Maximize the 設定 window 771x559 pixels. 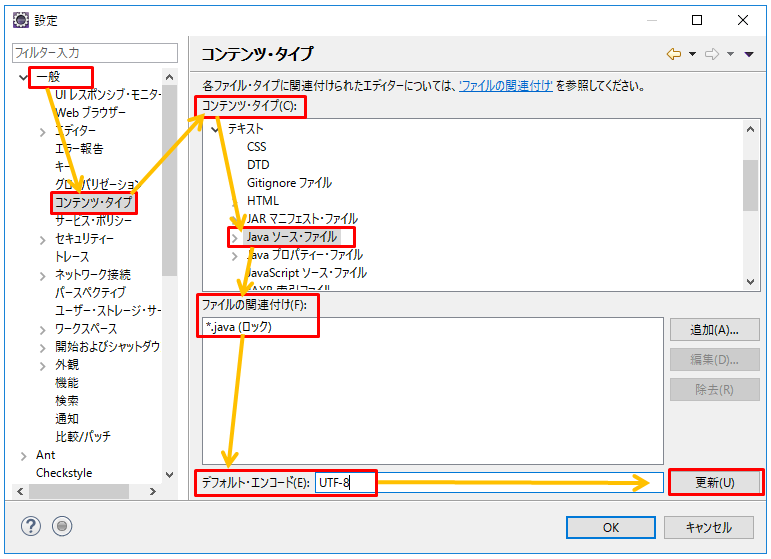[x=697, y=20]
